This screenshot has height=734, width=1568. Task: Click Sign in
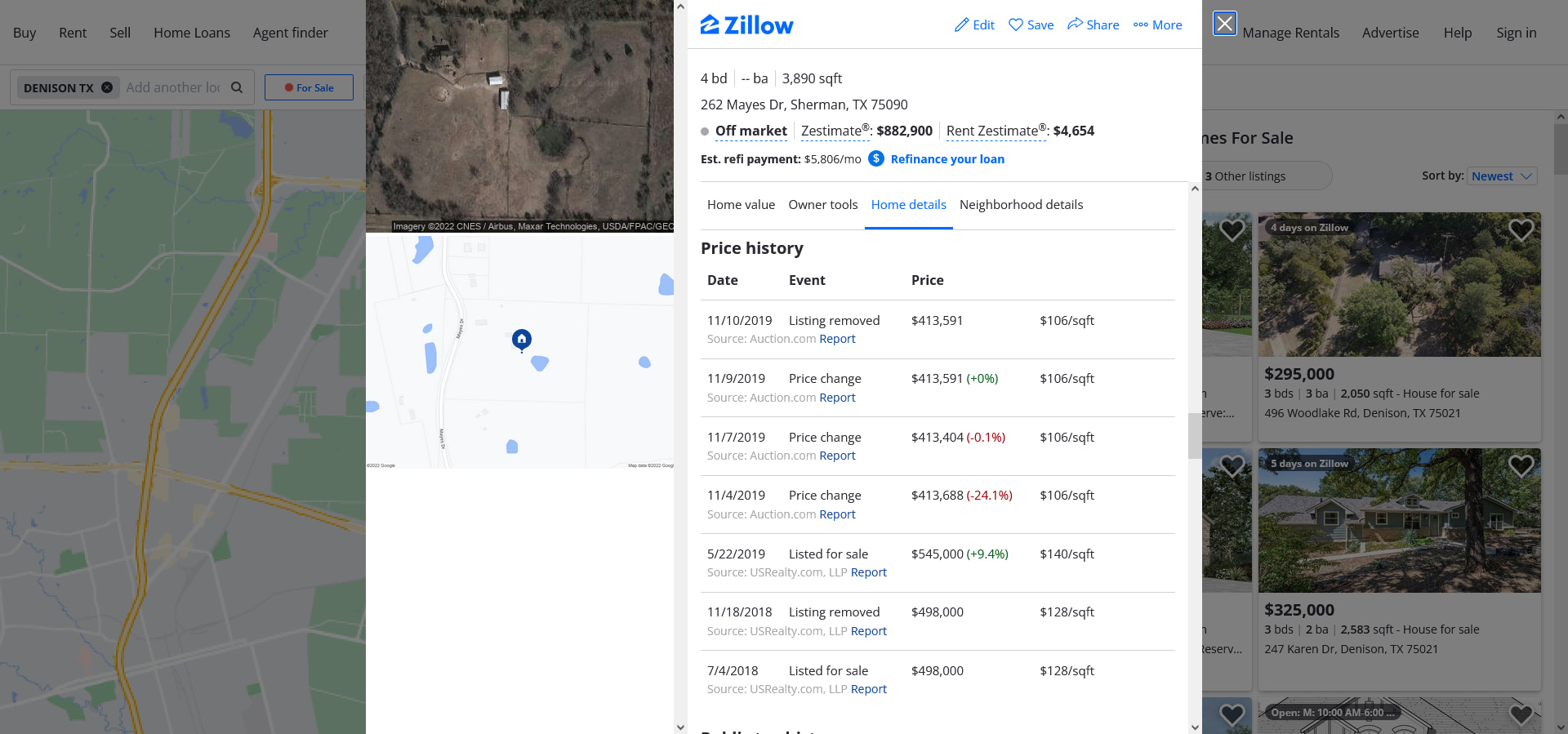pyautogui.click(x=1516, y=33)
